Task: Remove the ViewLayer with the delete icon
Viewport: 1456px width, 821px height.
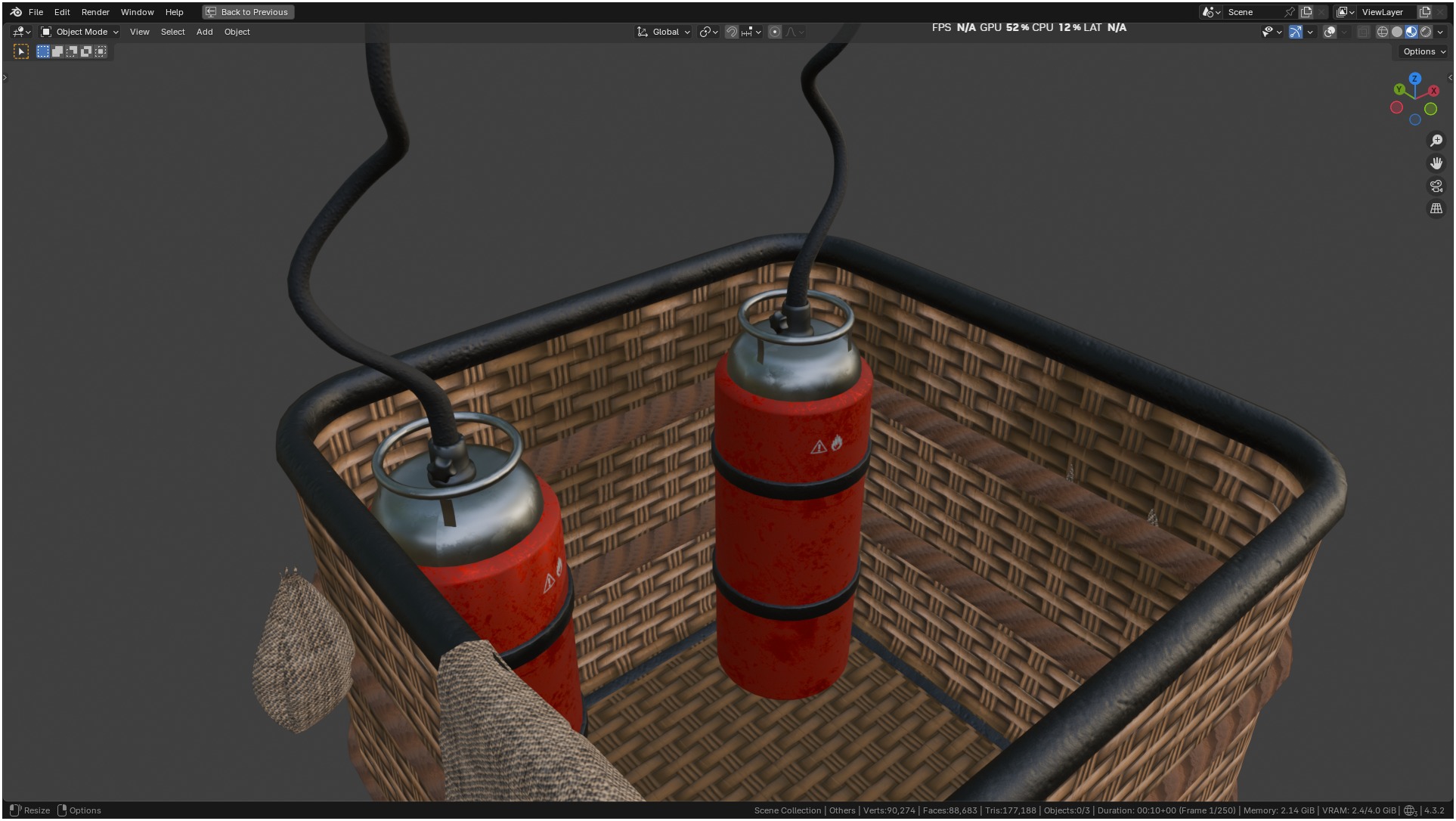Action: 1439,12
